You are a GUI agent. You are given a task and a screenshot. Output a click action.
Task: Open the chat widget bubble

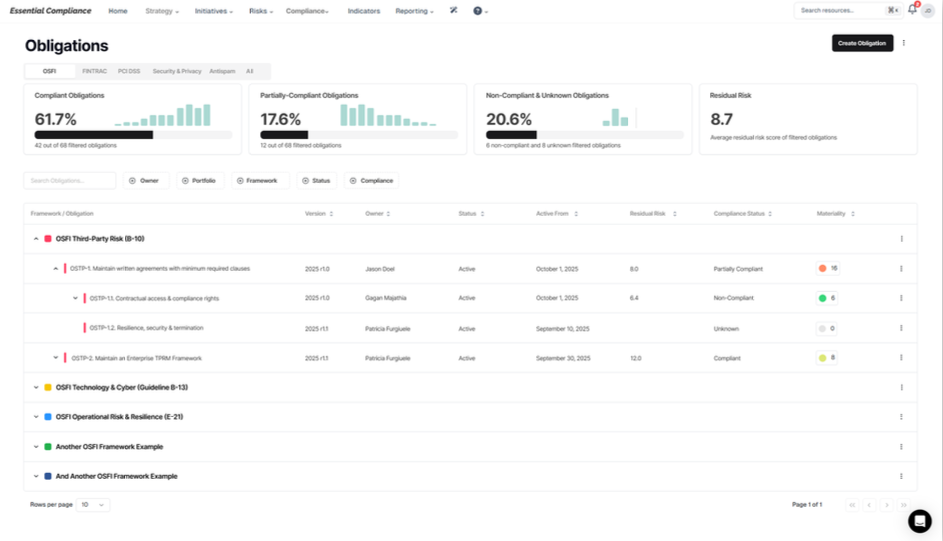tap(920, 521)
